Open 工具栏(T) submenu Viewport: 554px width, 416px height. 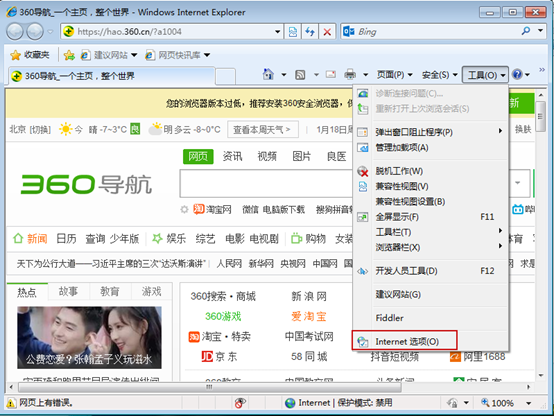pyautogui.click(x=430, y=232)
